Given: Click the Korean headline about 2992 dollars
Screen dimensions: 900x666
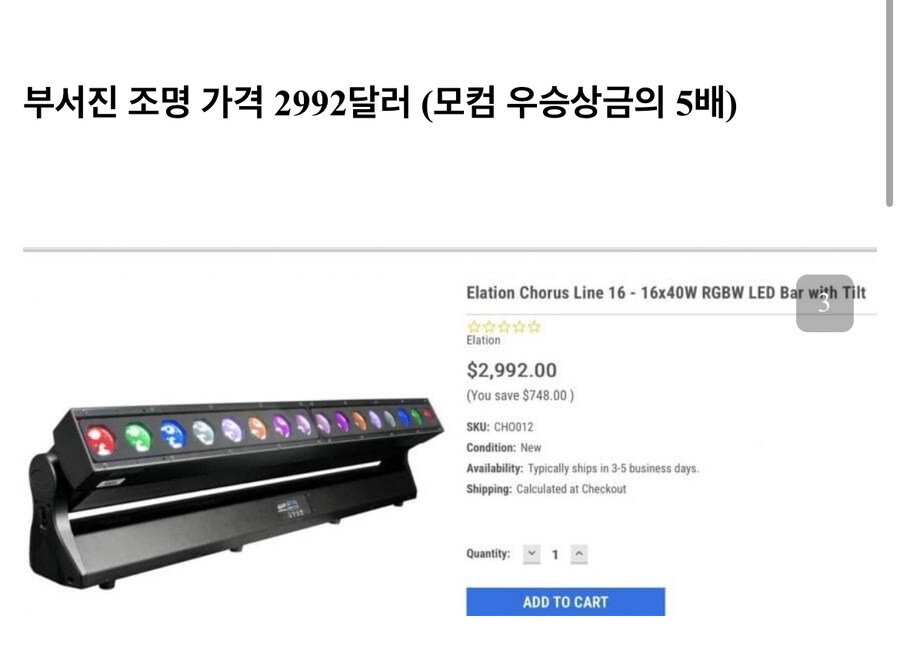Looking at the screenshot, I should click(379, 103).
